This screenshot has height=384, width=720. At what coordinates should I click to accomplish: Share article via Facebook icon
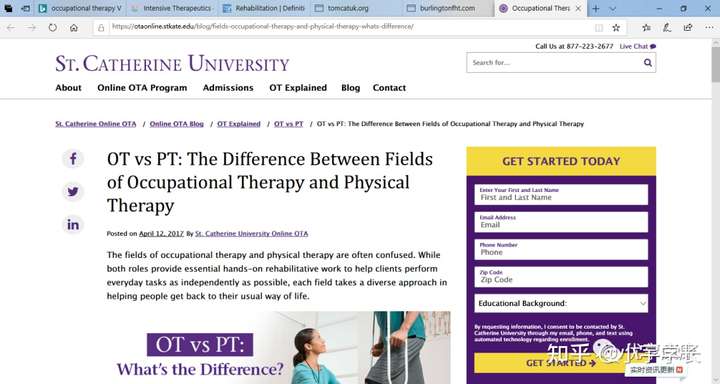click(73, 159)
